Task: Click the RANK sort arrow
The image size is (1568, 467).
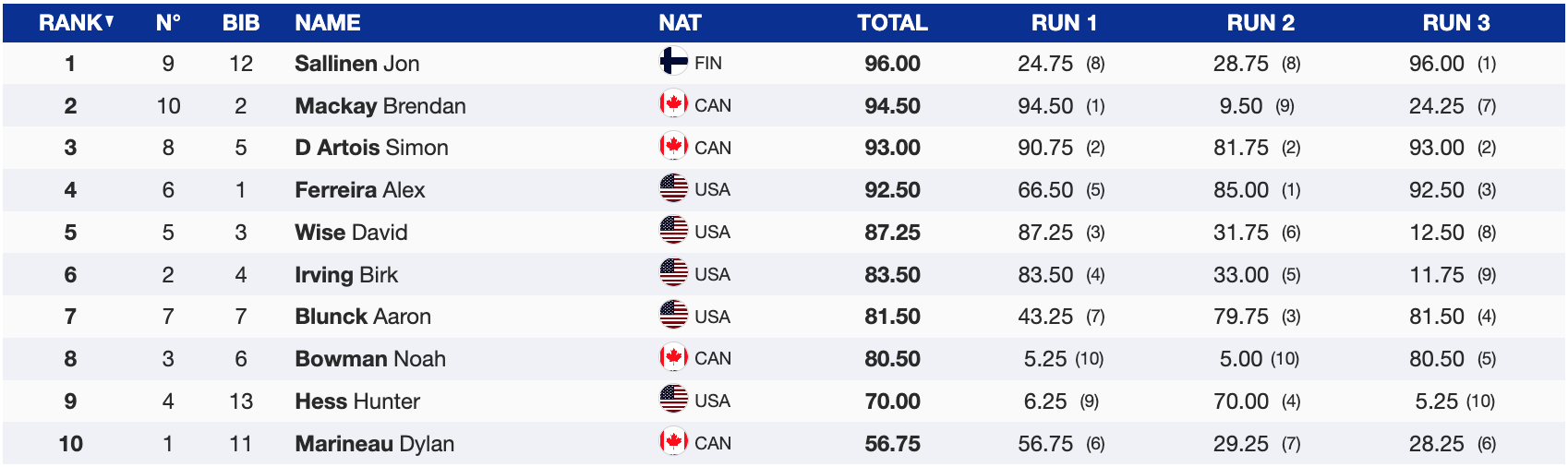Action: tap(110, 21)
